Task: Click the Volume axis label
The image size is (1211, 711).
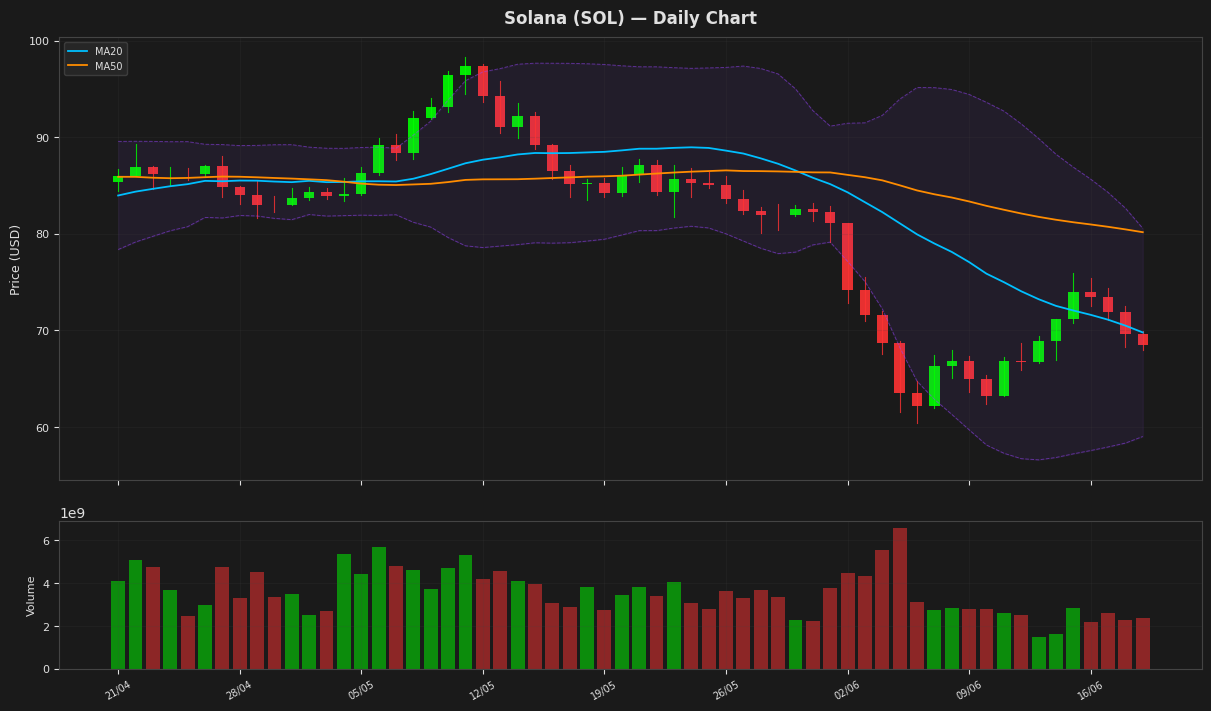Action: click(x=31, y=596)
